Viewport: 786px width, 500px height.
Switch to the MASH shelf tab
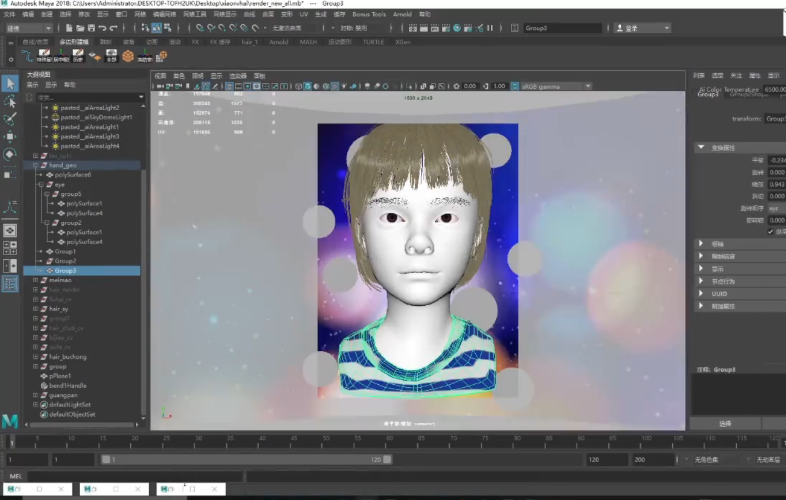pyautogui.click(x=309, y=42)
